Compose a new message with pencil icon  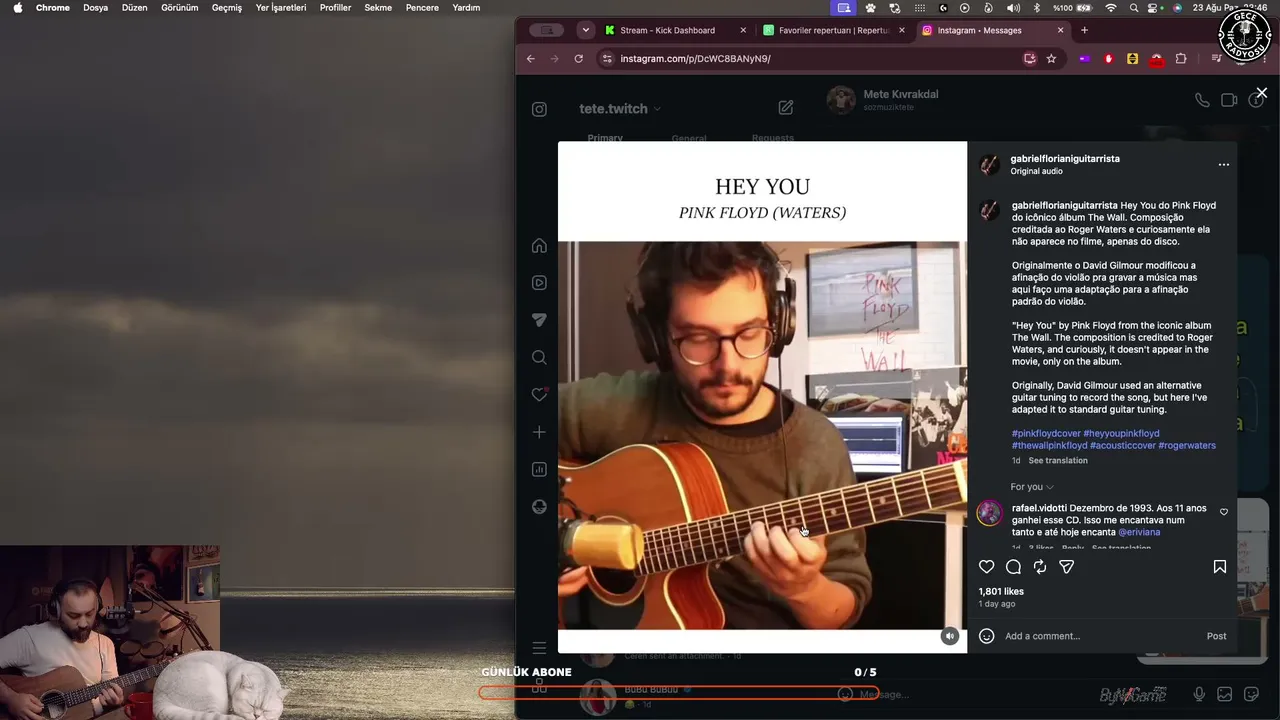tap(786, 108)
